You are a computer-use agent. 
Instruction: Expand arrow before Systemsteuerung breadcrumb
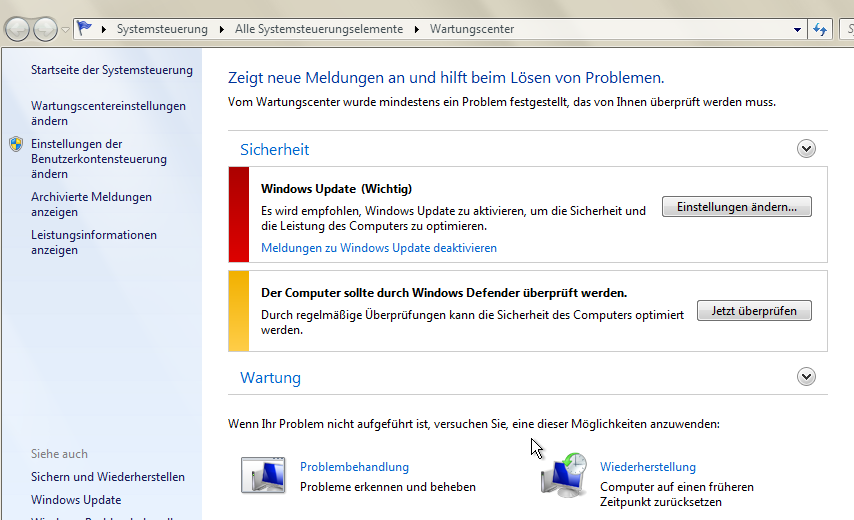[103, 29]
